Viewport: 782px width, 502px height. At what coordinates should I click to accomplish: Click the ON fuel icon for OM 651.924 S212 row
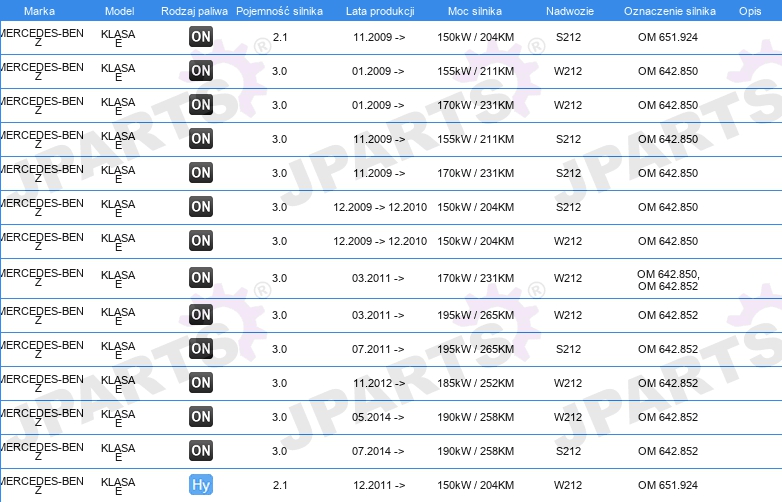coord(201,36)
